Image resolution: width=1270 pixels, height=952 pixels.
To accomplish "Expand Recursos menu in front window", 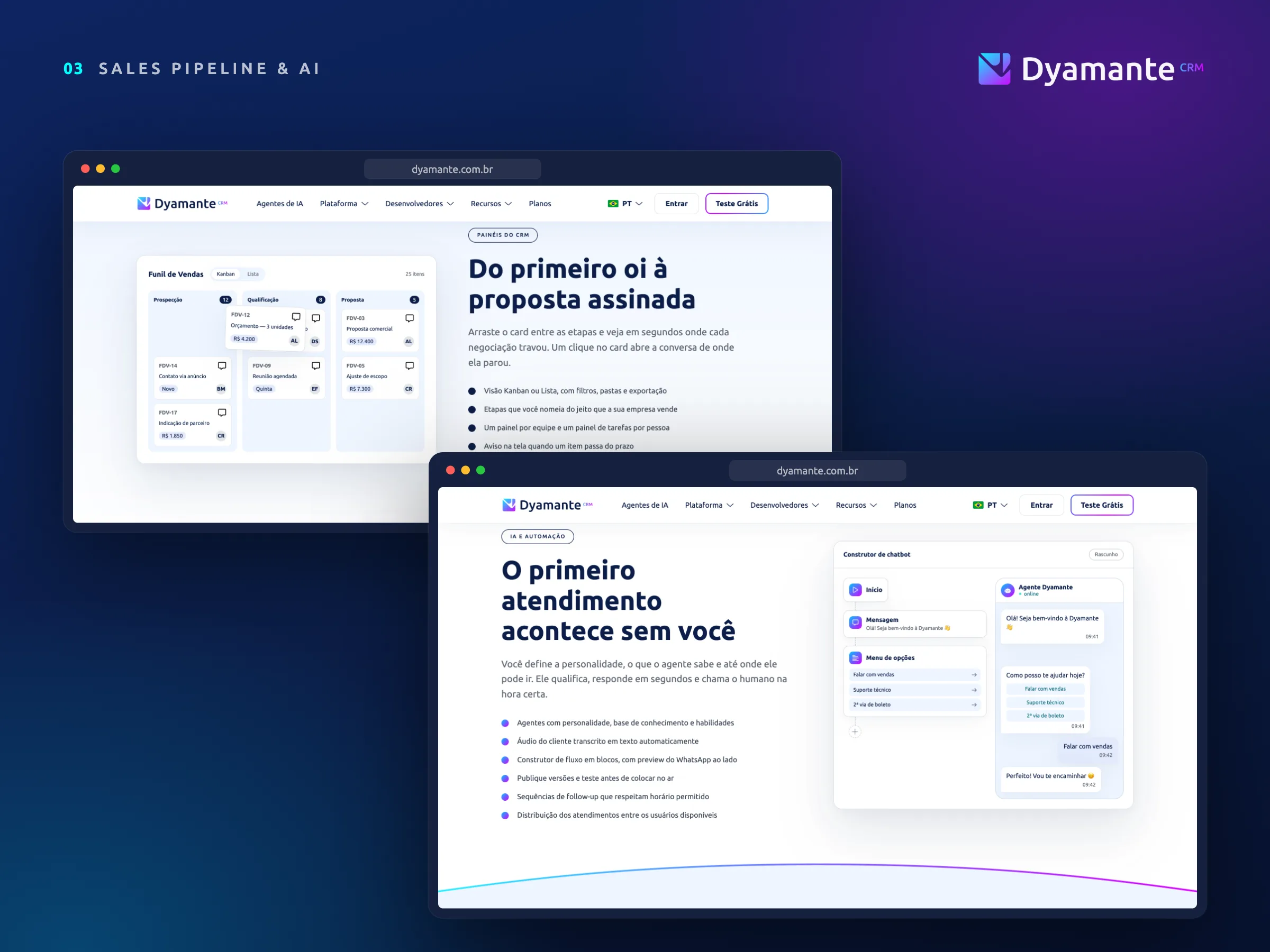I will 857,505.
